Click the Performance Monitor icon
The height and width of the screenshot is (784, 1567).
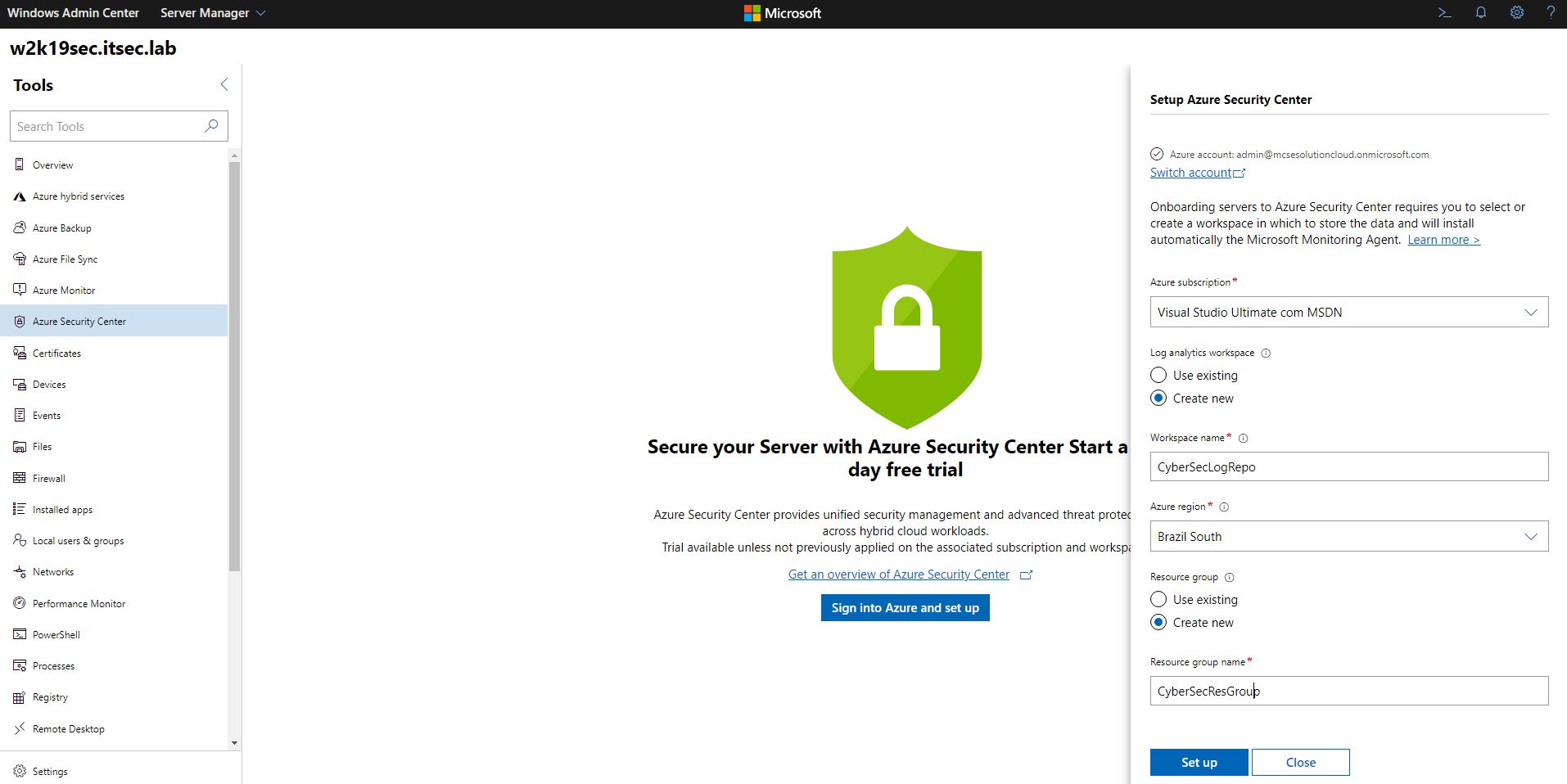20,603
